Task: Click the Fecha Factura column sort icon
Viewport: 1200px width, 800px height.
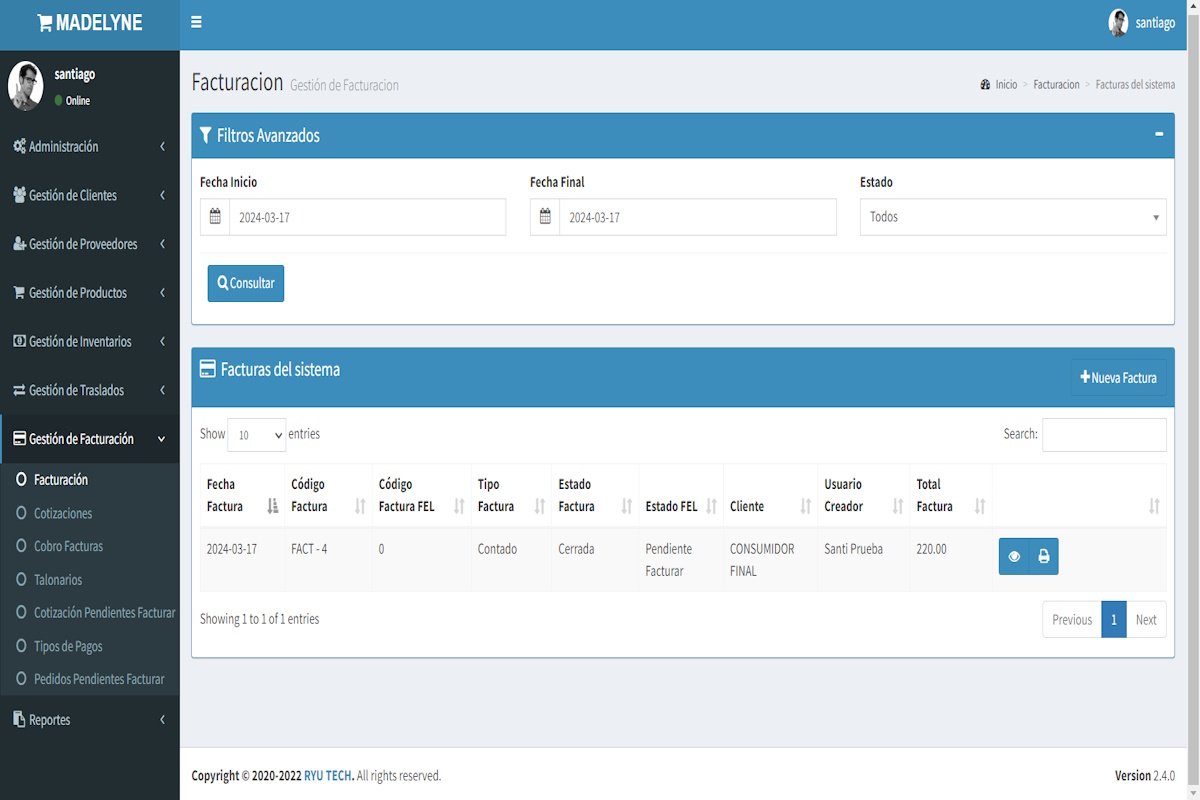Action: [273, 506]
